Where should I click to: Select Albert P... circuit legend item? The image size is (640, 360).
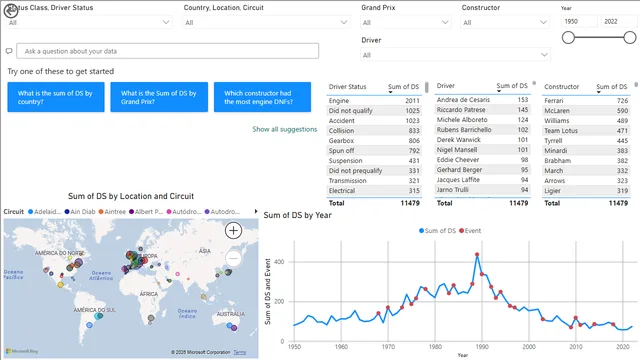click(146, 211)
